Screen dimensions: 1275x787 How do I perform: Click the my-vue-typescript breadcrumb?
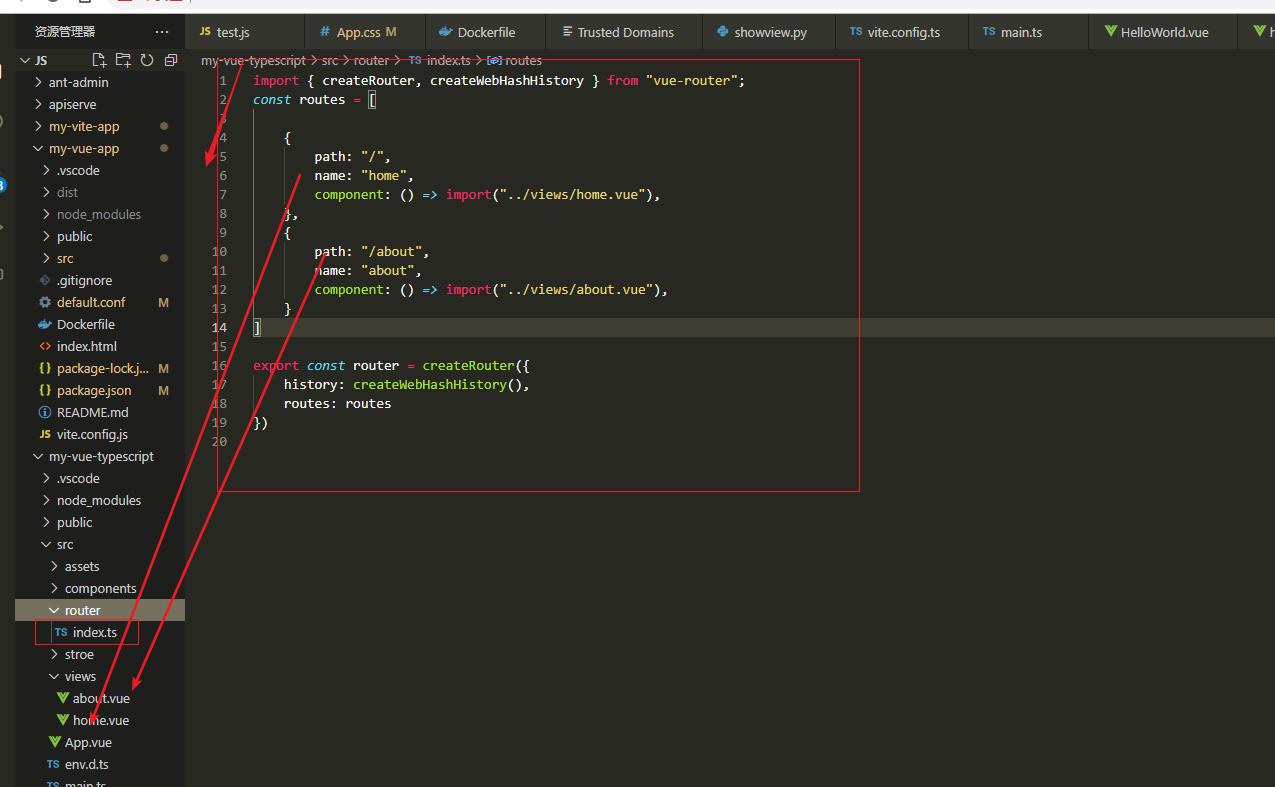click(x=253, y=60)
